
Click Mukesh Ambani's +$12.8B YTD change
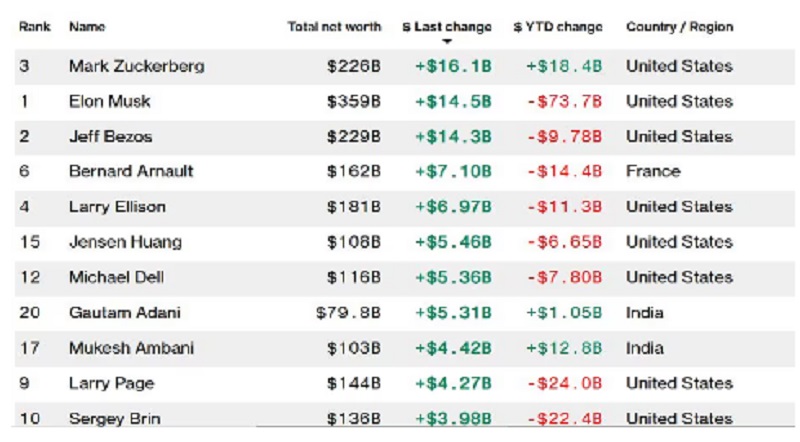564,348
